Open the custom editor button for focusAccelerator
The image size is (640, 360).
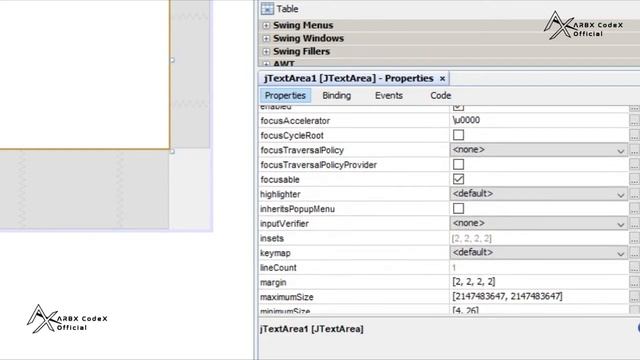click(x=634, y=120)
